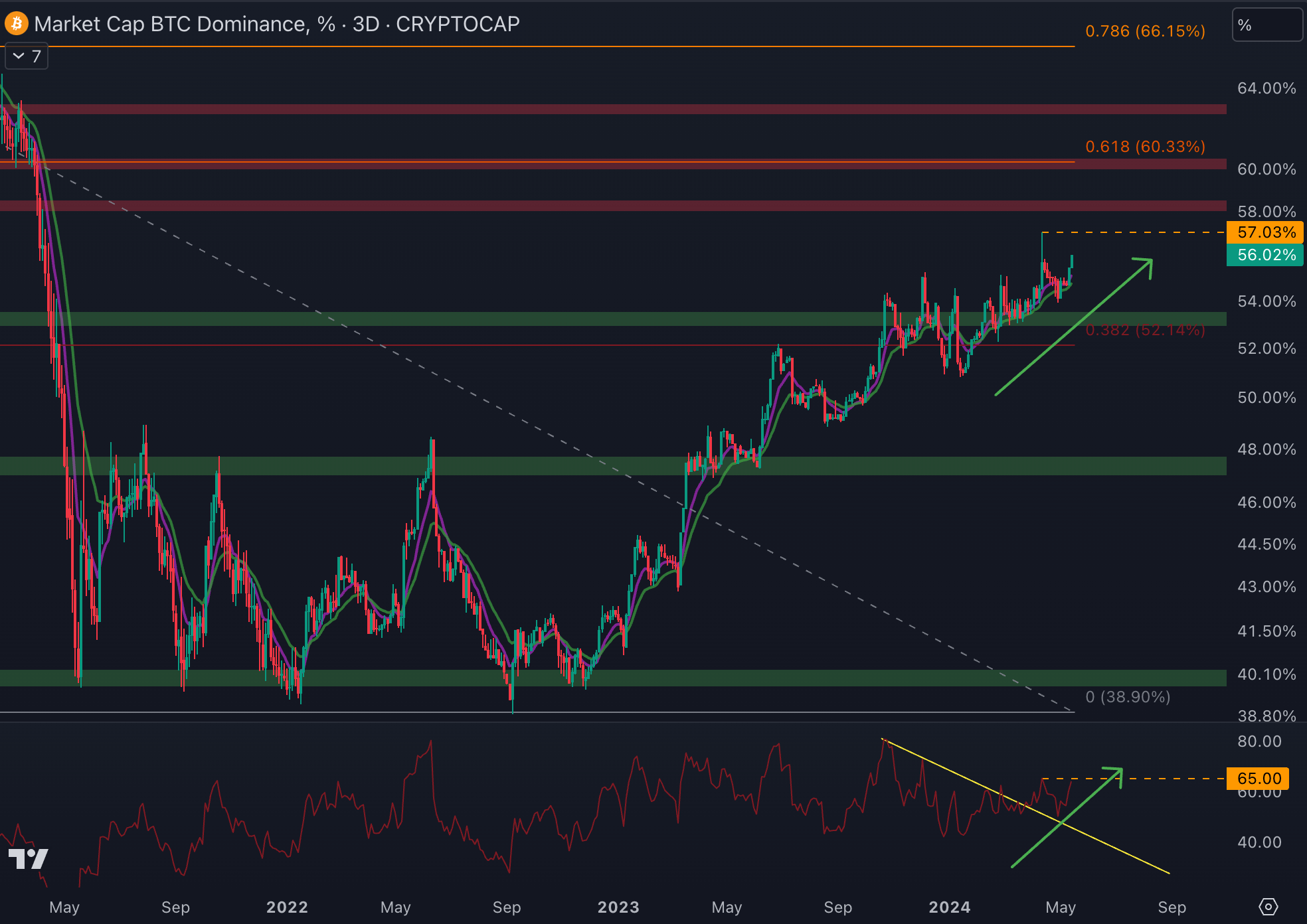Click the 64.00% price axis label
This screenshot has width=1307, height=924.
[x=1266, y=88]
